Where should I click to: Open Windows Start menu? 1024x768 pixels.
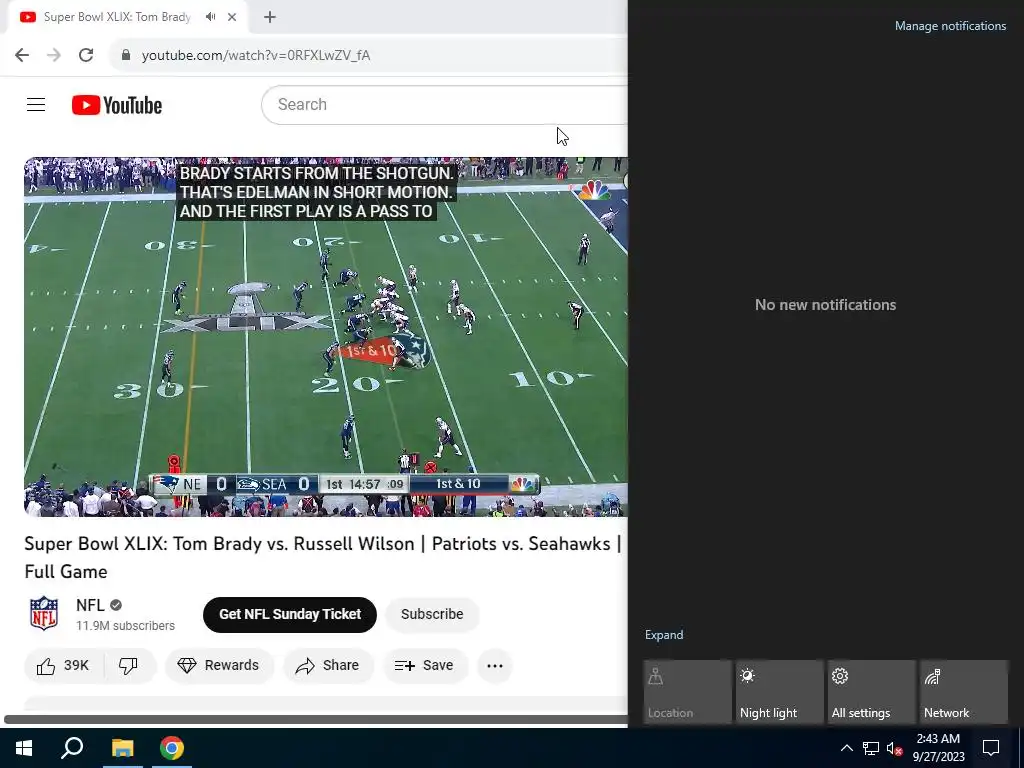click(x=24, y=748)
